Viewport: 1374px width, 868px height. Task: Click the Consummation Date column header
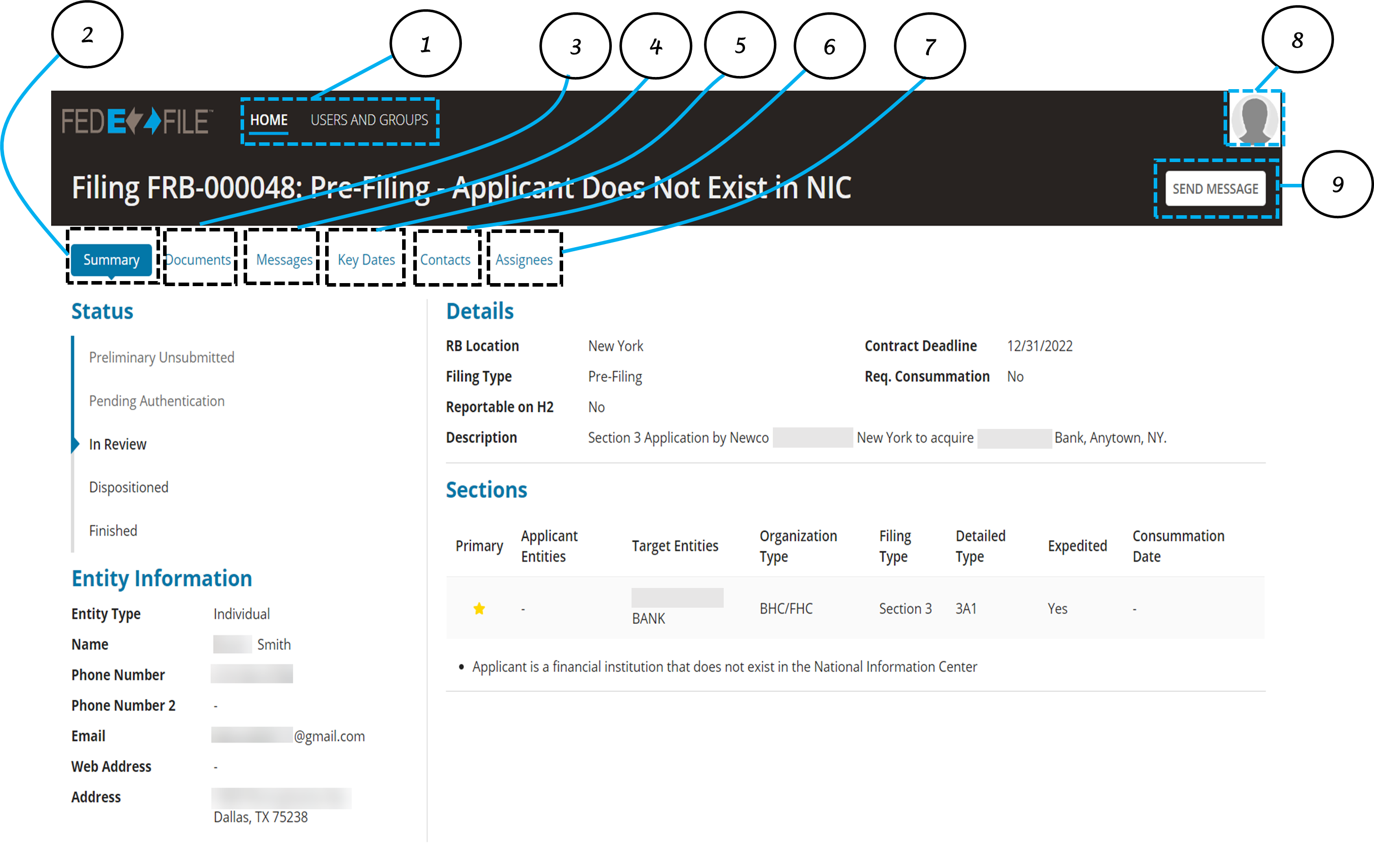tap(1179, 546)
